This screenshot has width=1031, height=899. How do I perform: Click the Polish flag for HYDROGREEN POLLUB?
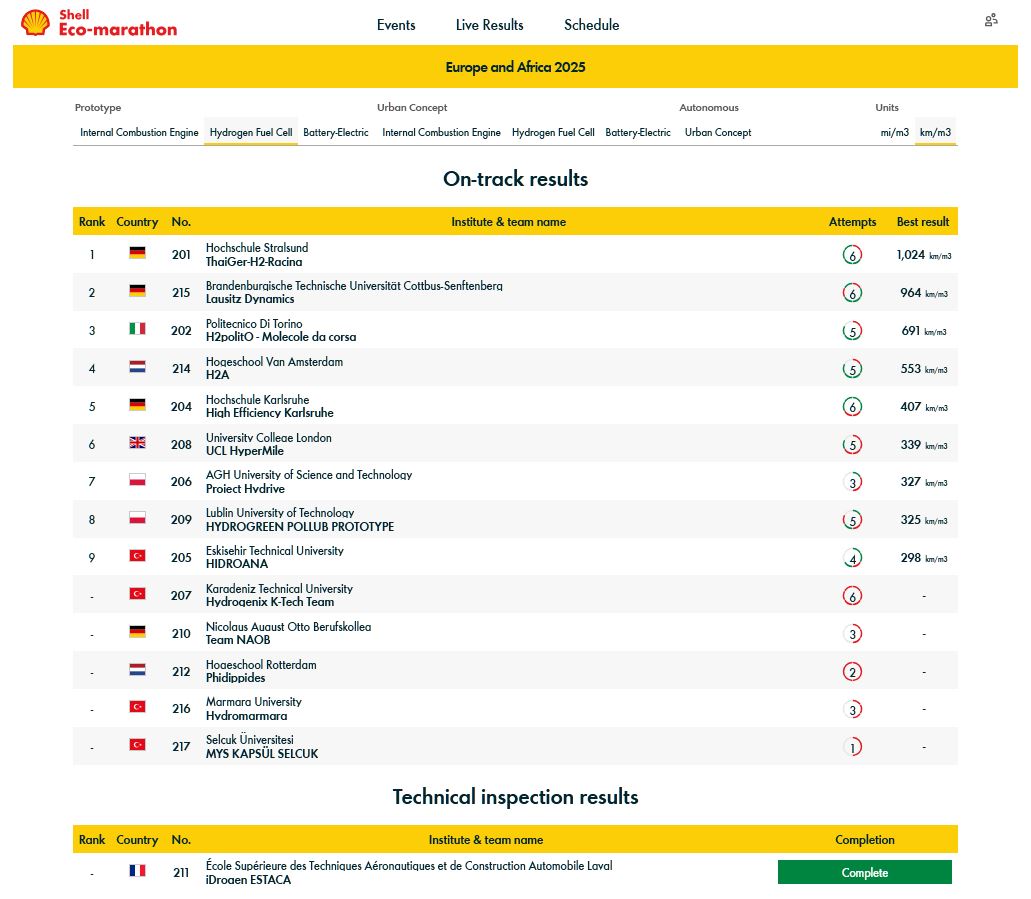click(137, 519)
